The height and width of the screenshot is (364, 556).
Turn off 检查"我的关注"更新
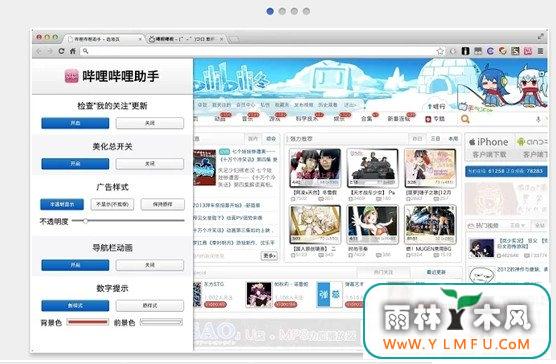tap(150, 123)
